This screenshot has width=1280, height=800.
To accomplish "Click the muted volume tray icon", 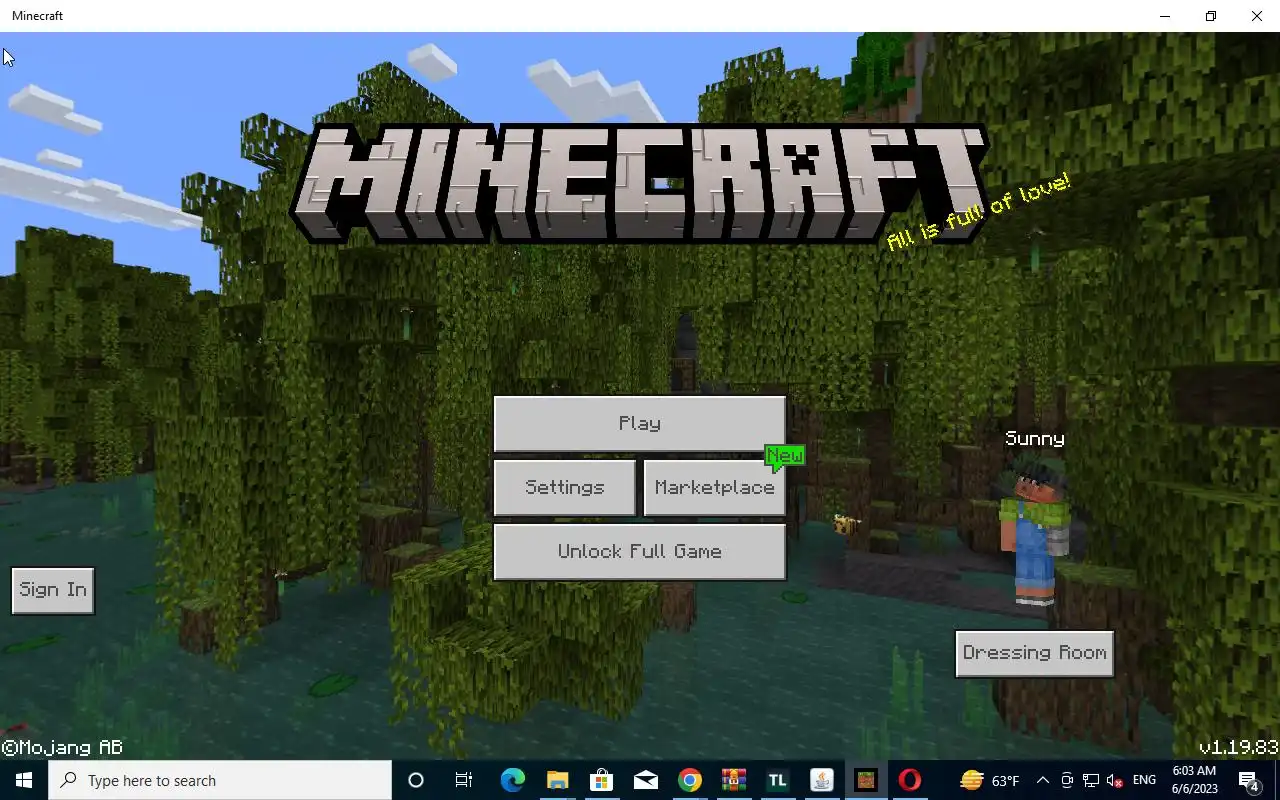I will pos(1115,780).
